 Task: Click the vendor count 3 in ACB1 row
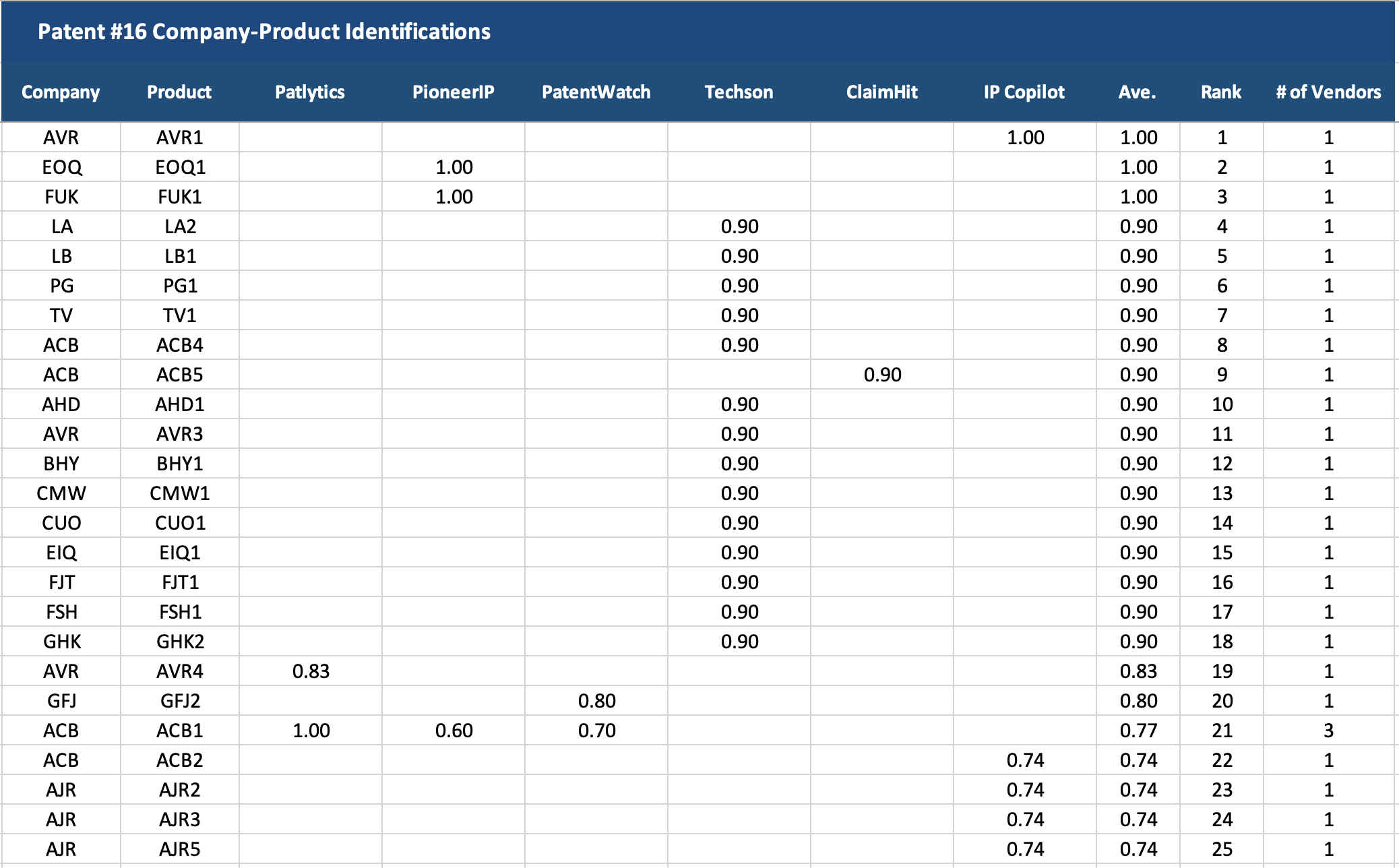click(1329, 731)
